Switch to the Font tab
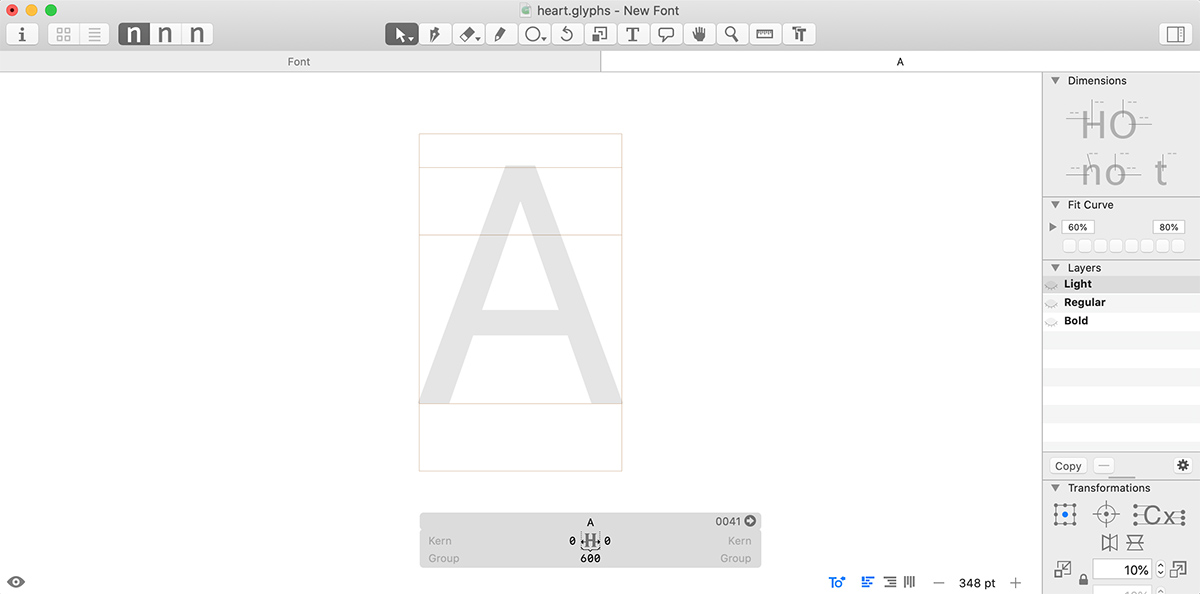 coord(299,62)
